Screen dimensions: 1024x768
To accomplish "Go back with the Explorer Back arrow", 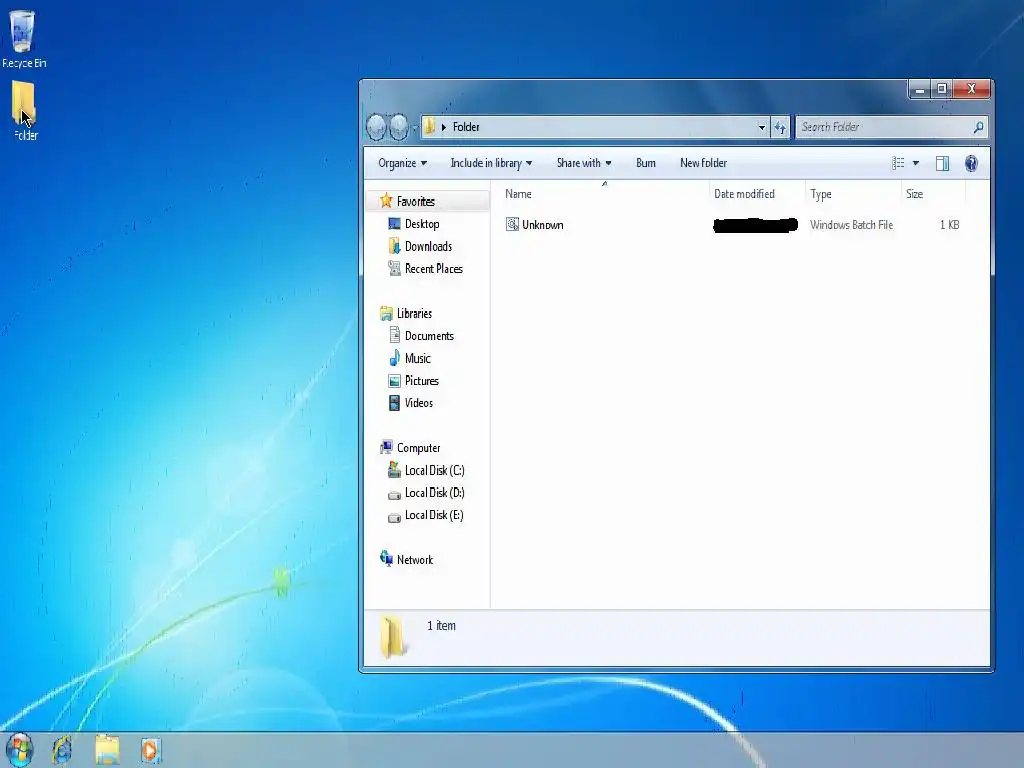I will (x=377, y=127).
